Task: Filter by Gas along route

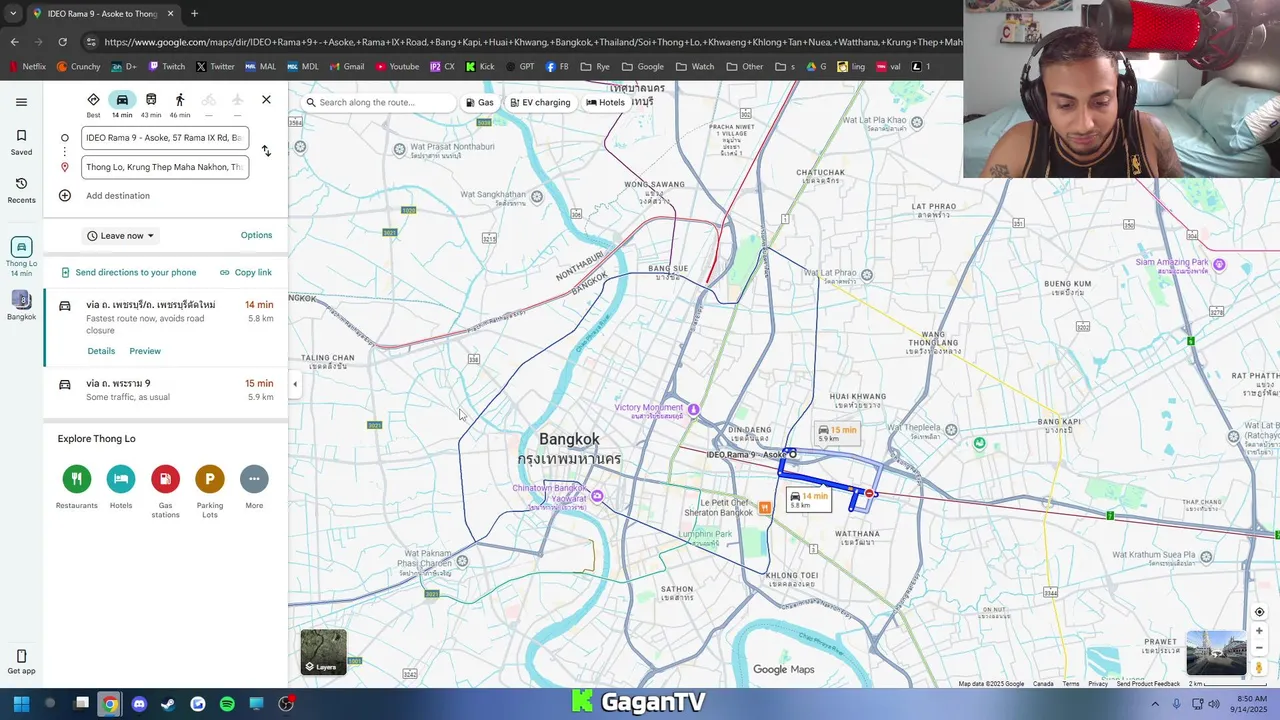Action: click(480, 102)
